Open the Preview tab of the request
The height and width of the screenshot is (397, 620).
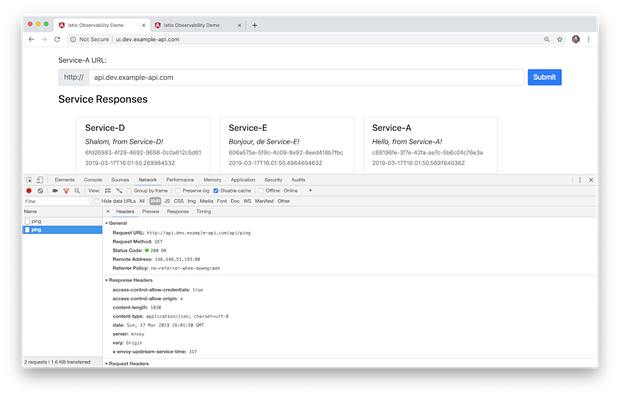pos(151,212)
